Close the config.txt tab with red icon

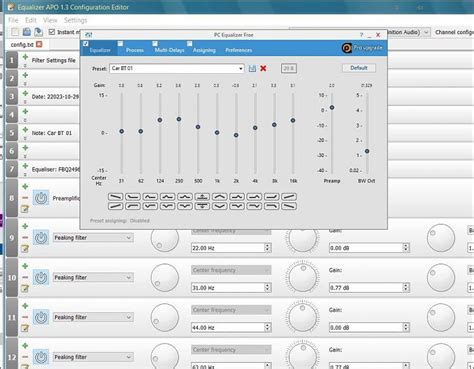coord(39,44)
